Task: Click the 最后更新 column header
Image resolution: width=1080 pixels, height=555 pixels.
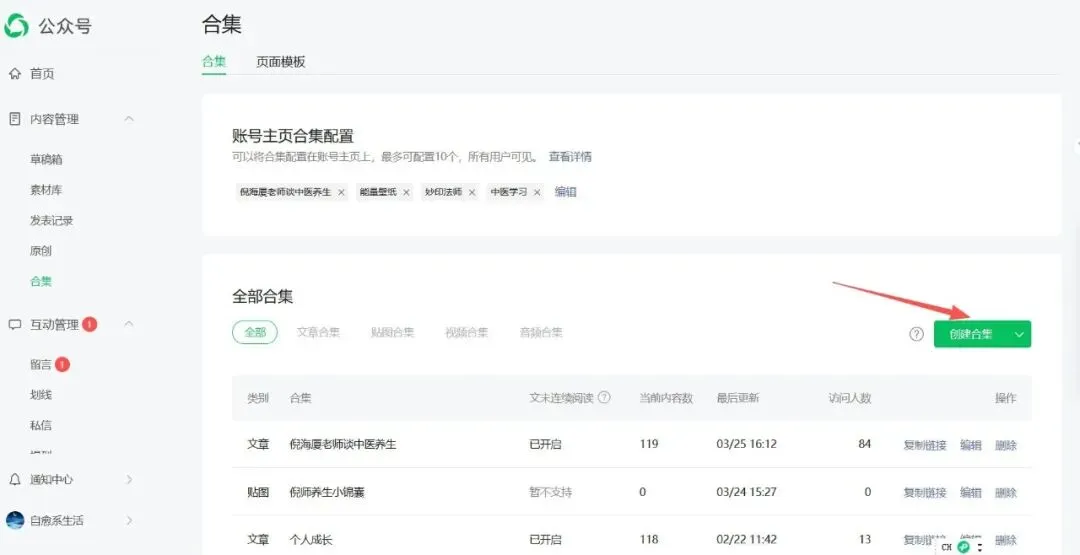Action: tap(738, 398)
